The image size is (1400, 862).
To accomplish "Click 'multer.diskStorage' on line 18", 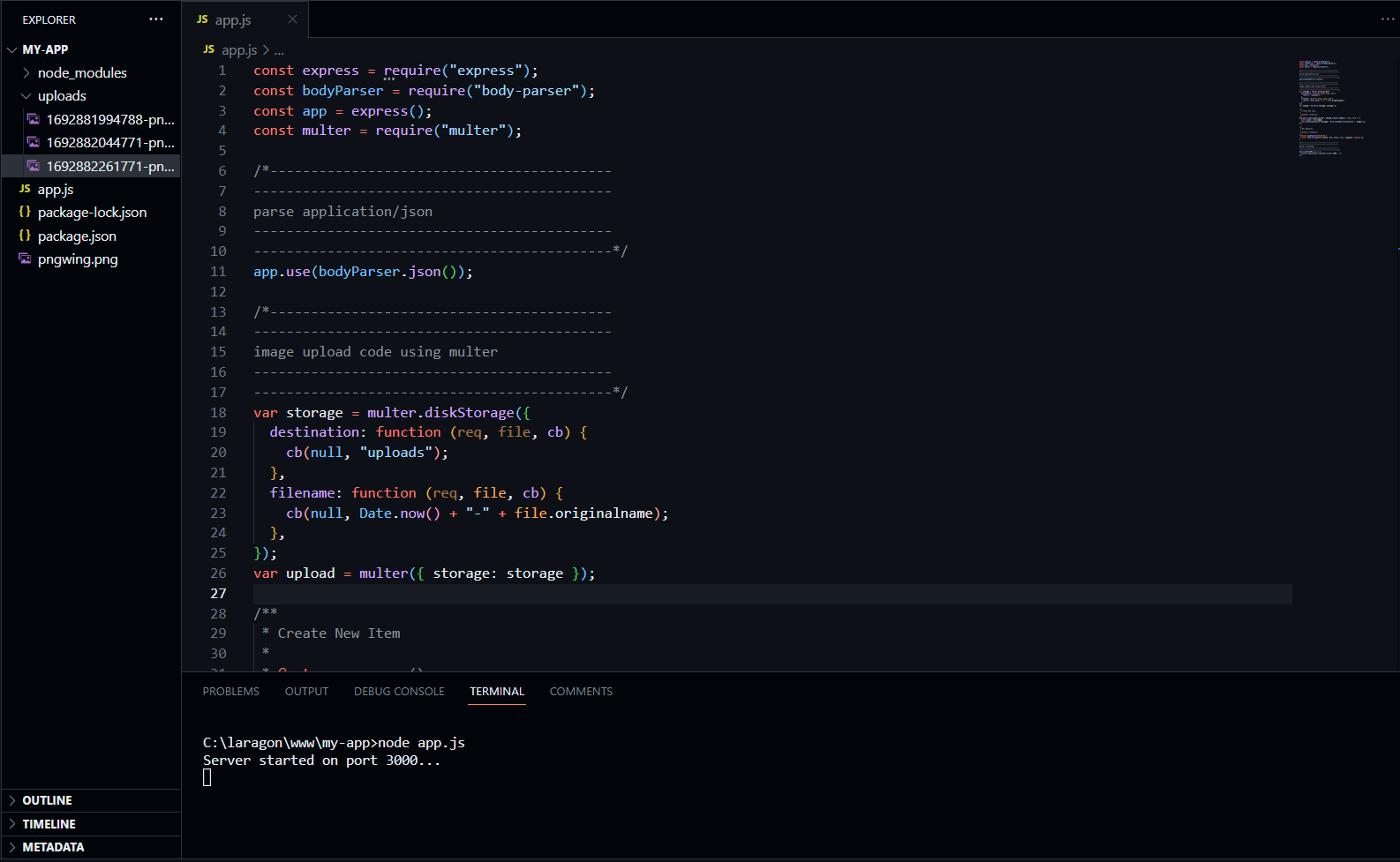I will point(440,413).
